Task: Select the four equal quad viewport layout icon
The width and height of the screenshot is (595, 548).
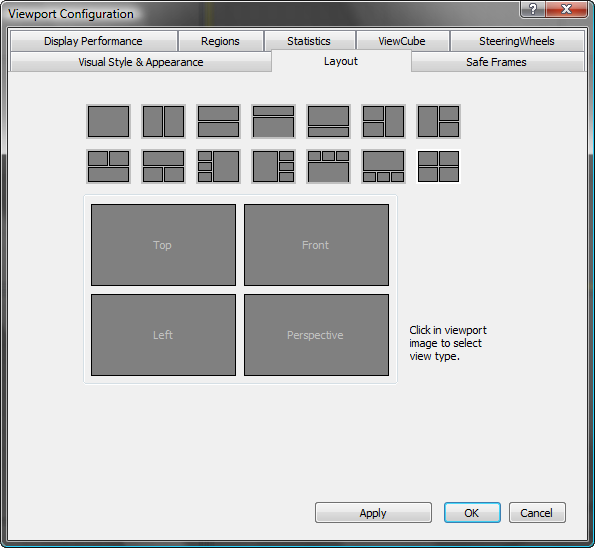Action: (x=439, y=166)
